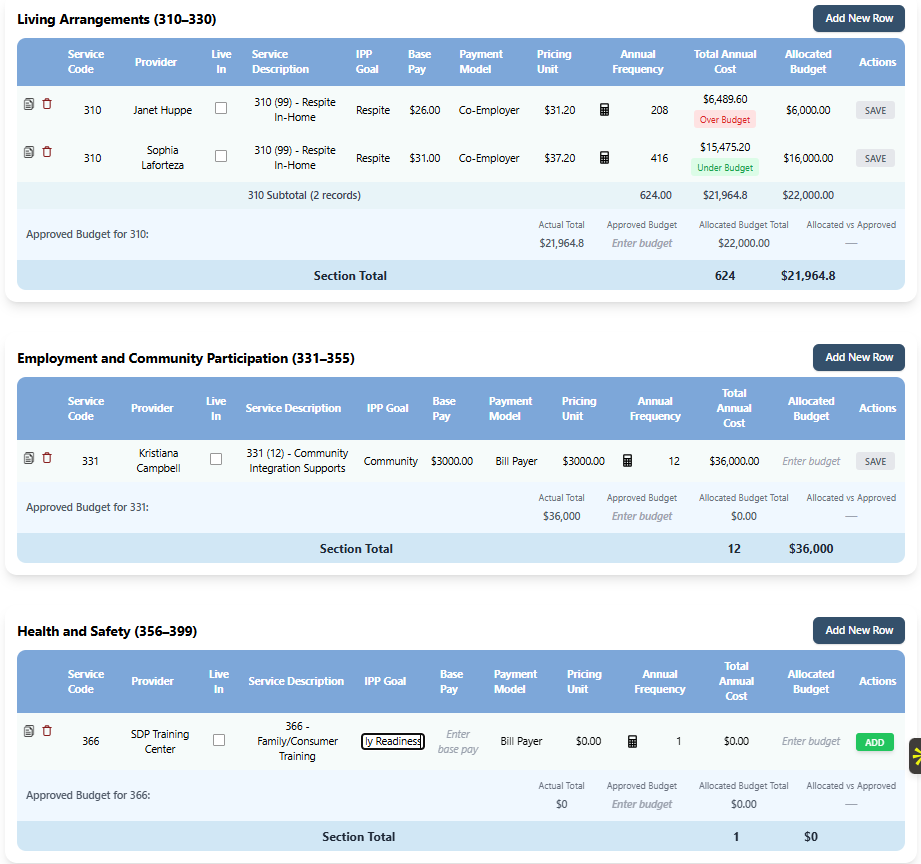
Task: Duplicate the SDP Training Center row
Action: point(29,731)
